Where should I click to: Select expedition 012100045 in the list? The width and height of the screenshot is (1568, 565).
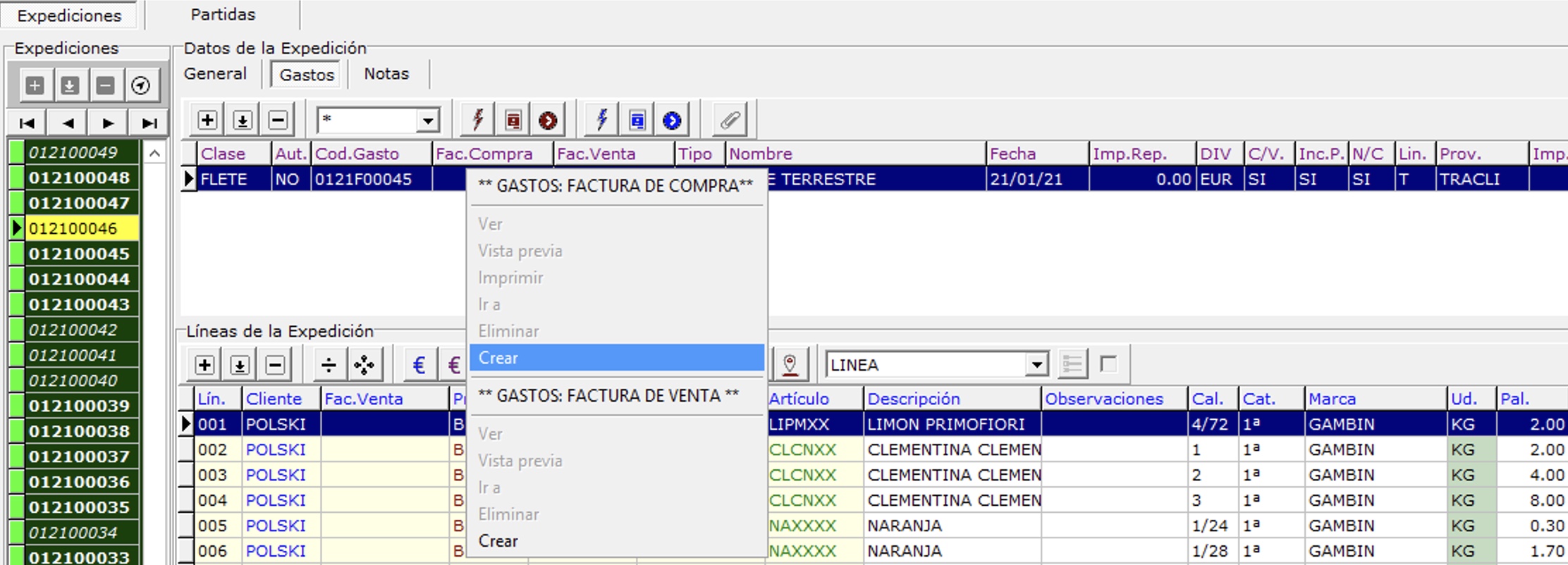pyautogui.click(x=79, y=254)
